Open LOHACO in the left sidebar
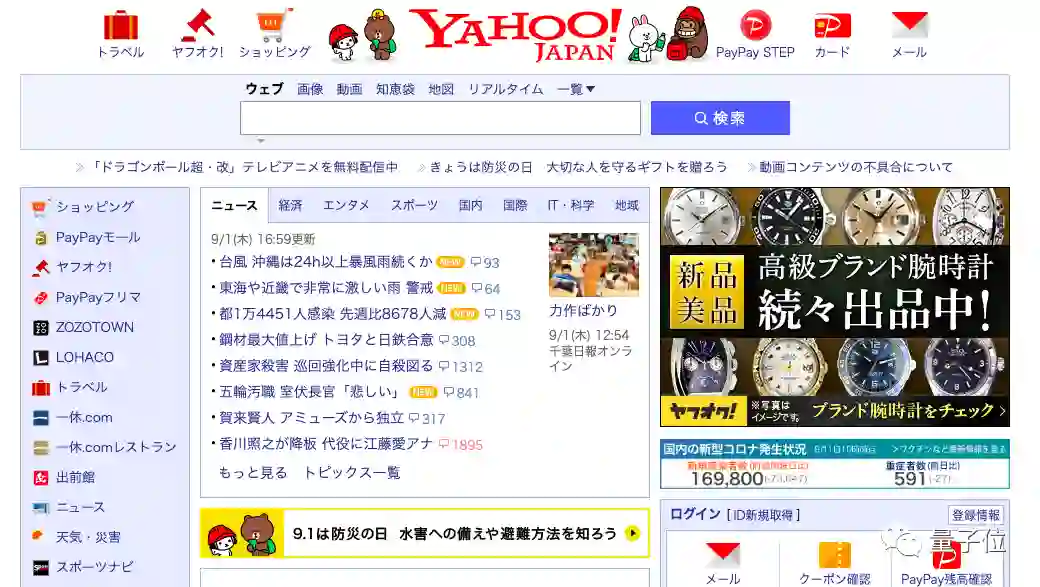The image size is (1040, 587). pos(85,358)
